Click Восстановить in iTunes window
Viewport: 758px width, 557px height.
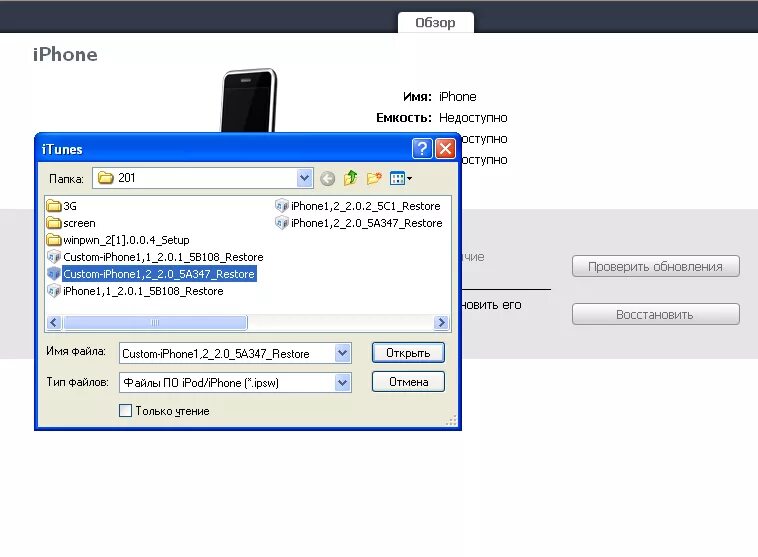pos(656,315)
